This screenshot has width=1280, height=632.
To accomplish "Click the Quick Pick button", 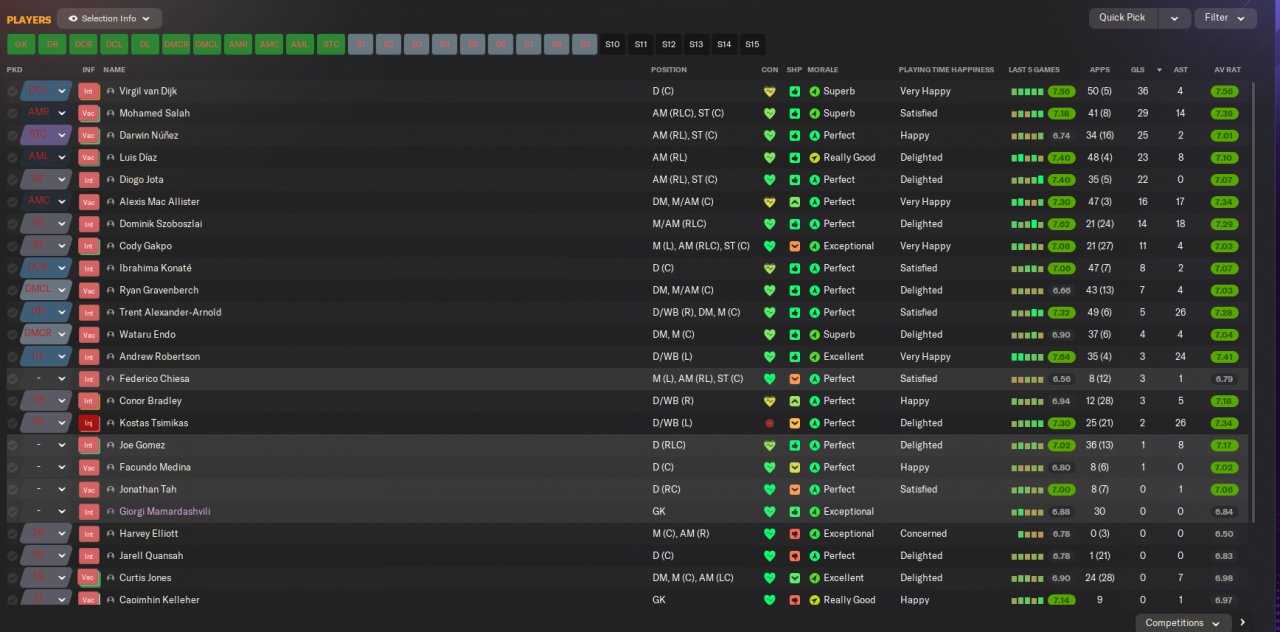I will [1122, 18].
